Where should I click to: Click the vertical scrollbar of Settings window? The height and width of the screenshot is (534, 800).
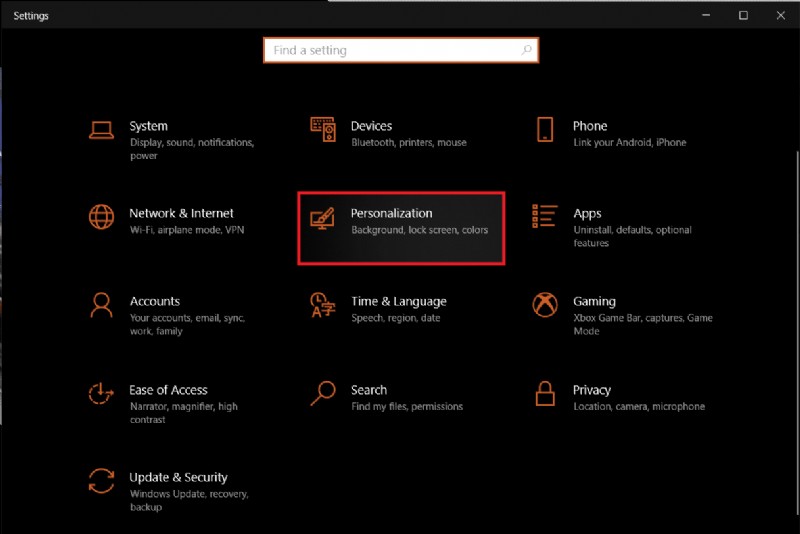797,333
